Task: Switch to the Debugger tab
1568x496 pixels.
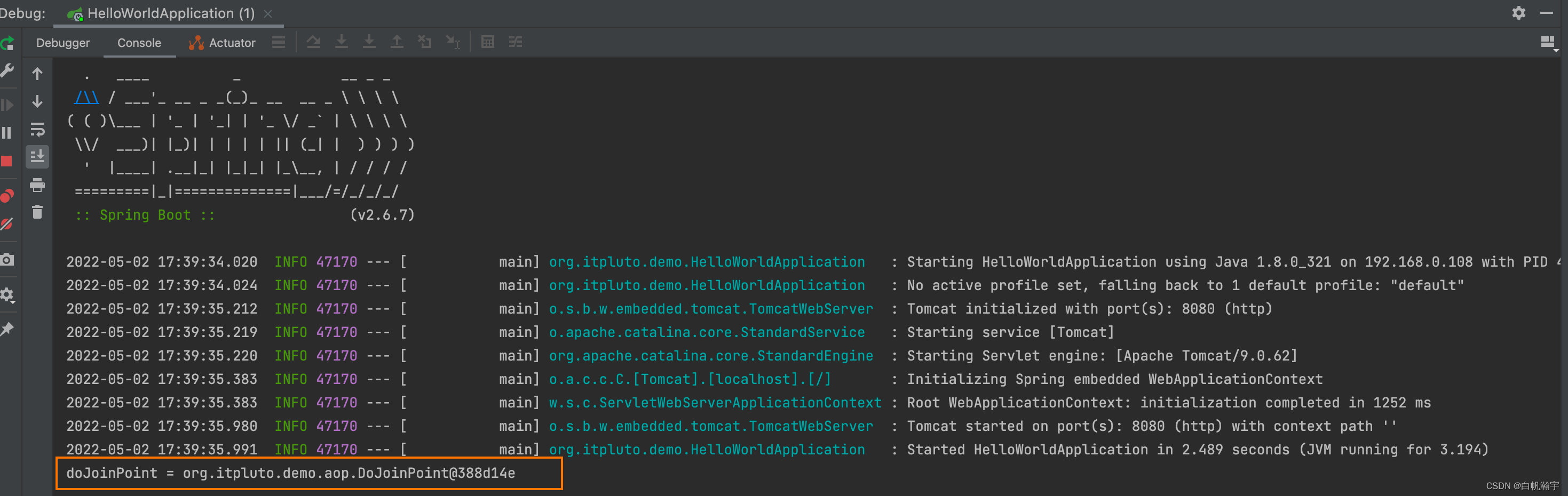Action: 62,43
